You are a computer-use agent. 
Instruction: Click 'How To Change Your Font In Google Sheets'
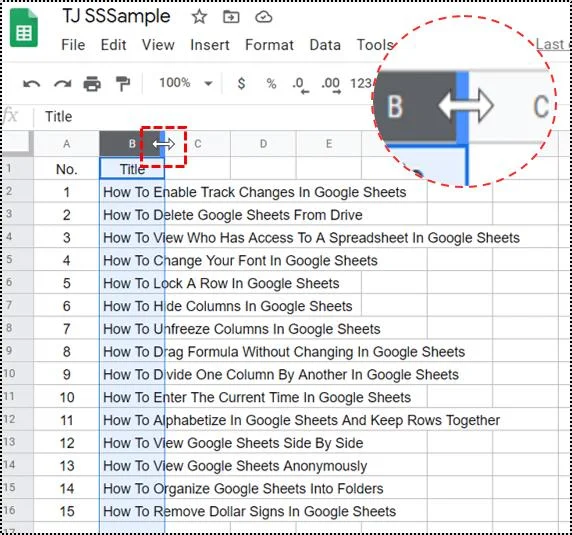click(x=240, y=260)
